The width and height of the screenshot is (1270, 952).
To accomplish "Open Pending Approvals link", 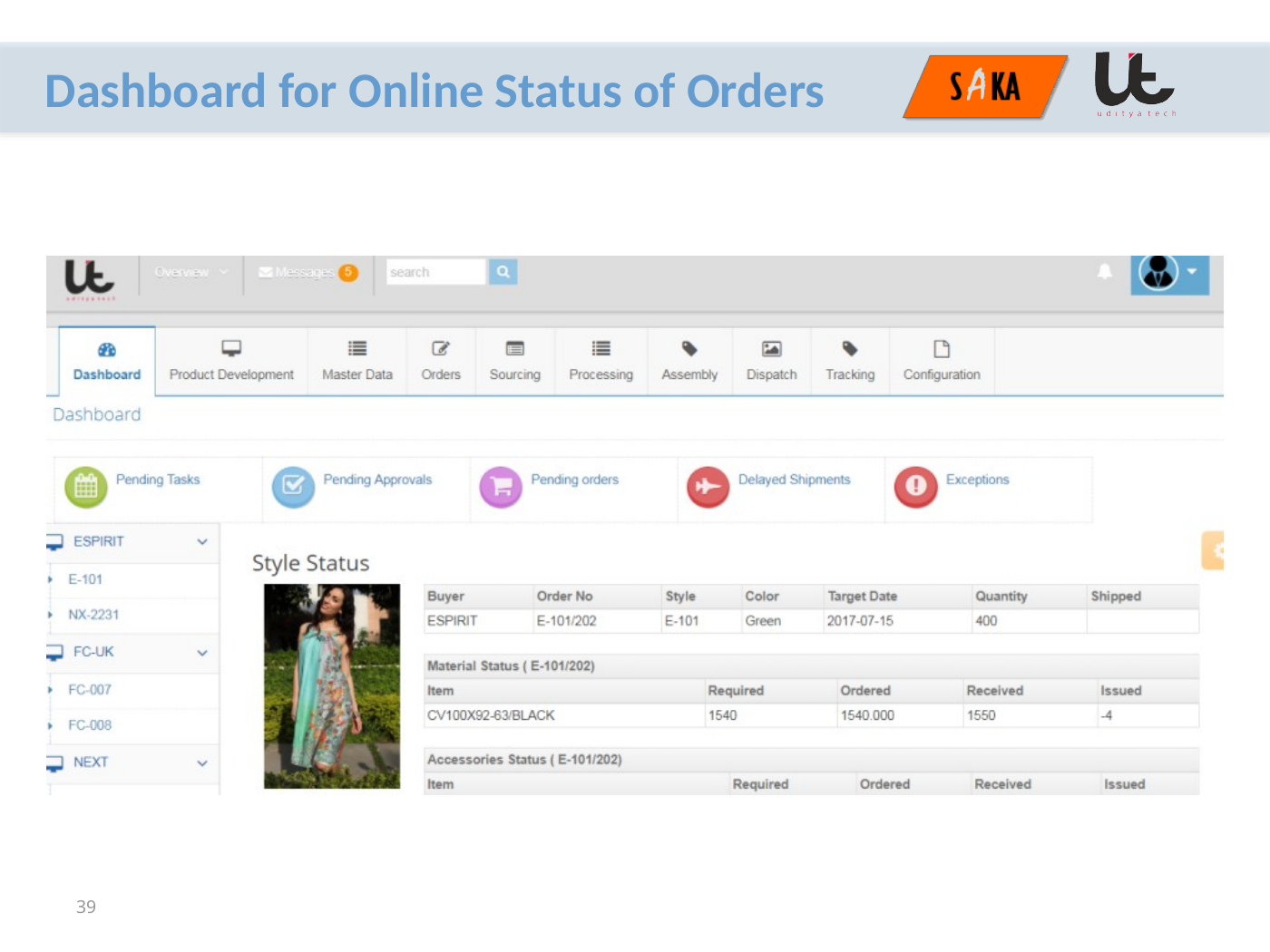I will click(377, 480).
